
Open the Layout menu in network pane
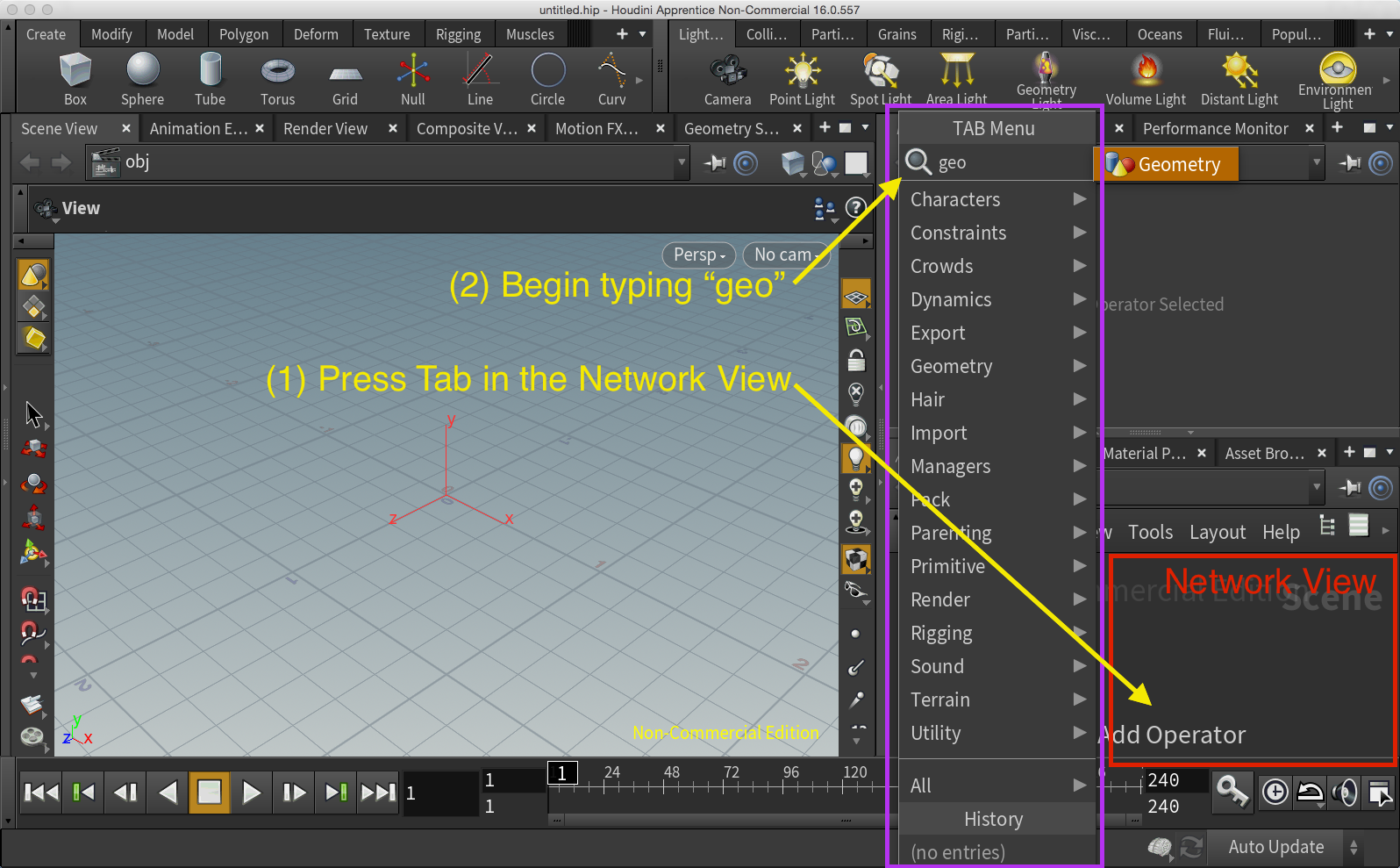coord(1217,532)
